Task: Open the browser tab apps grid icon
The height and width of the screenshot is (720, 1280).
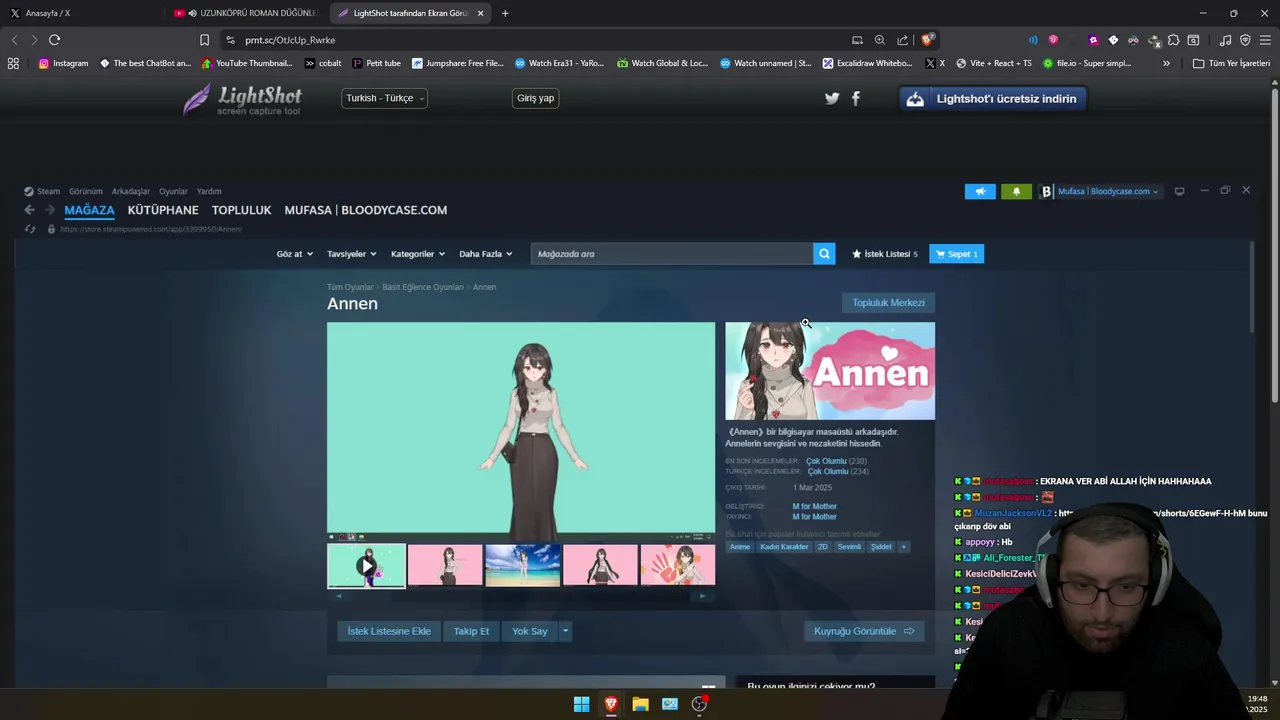Action: [13, 63]
